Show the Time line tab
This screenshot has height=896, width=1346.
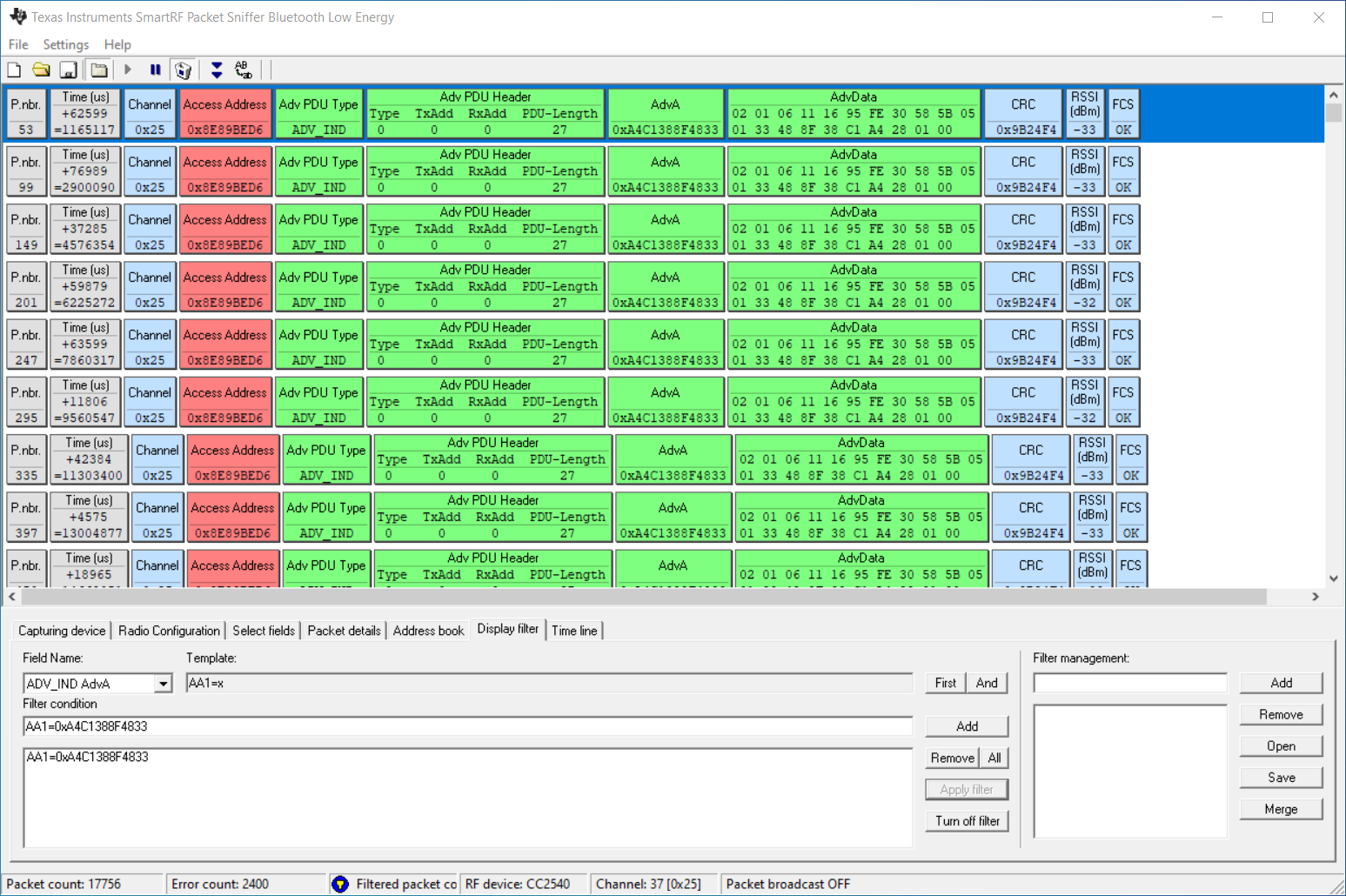click(574, 631)
